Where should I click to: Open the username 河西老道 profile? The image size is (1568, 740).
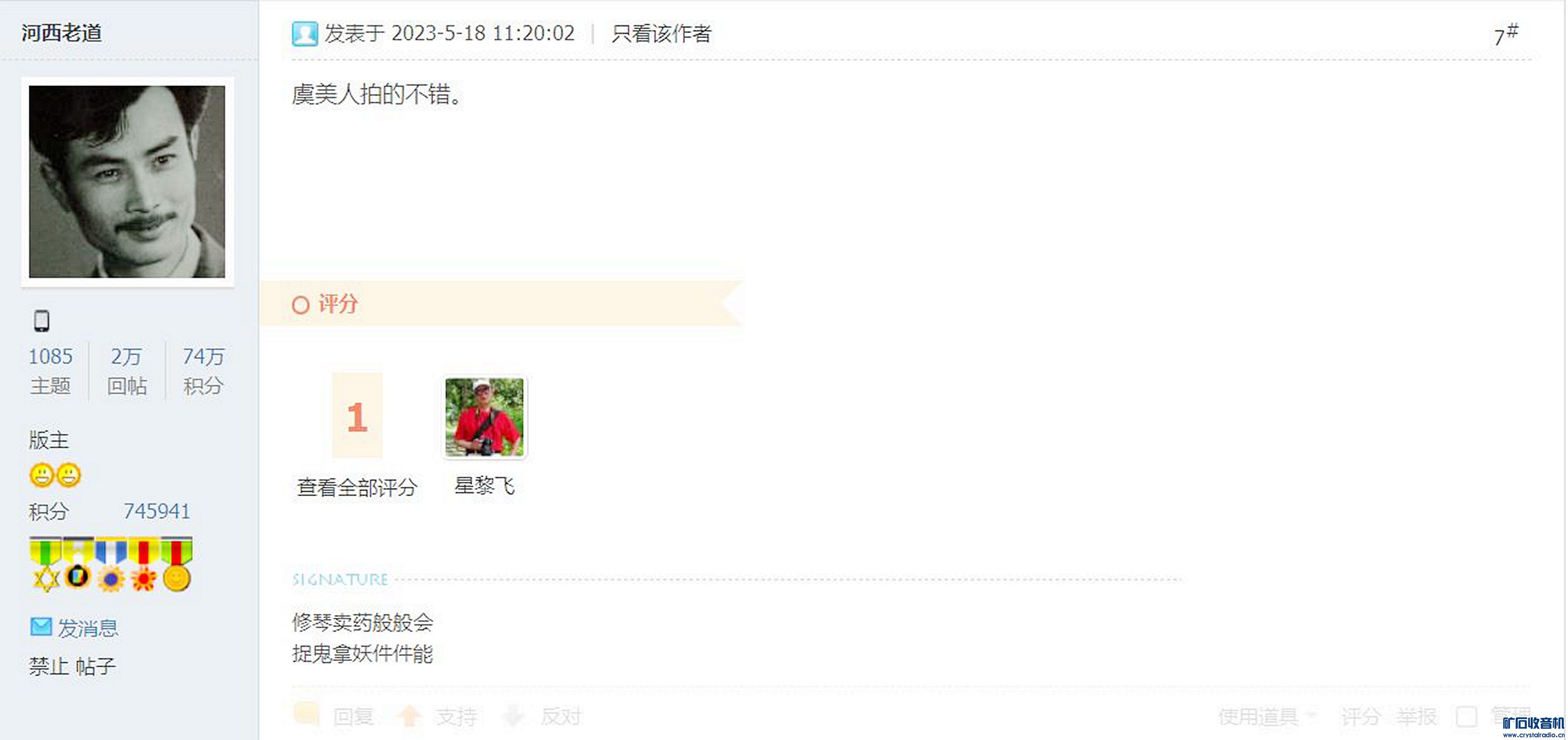coord(62,33)
